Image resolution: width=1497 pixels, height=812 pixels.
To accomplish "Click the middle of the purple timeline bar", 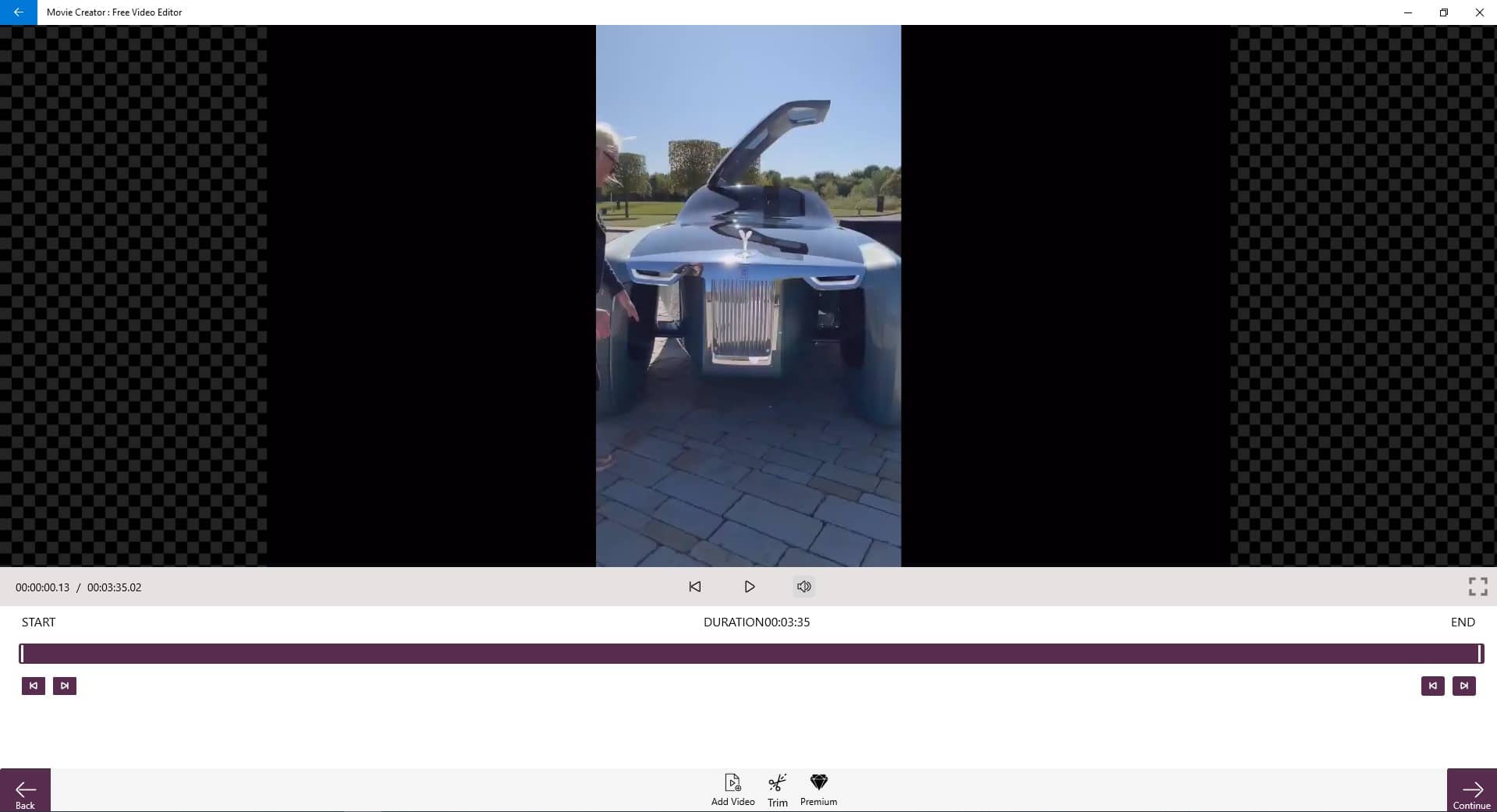I will [x=749, y=654].
